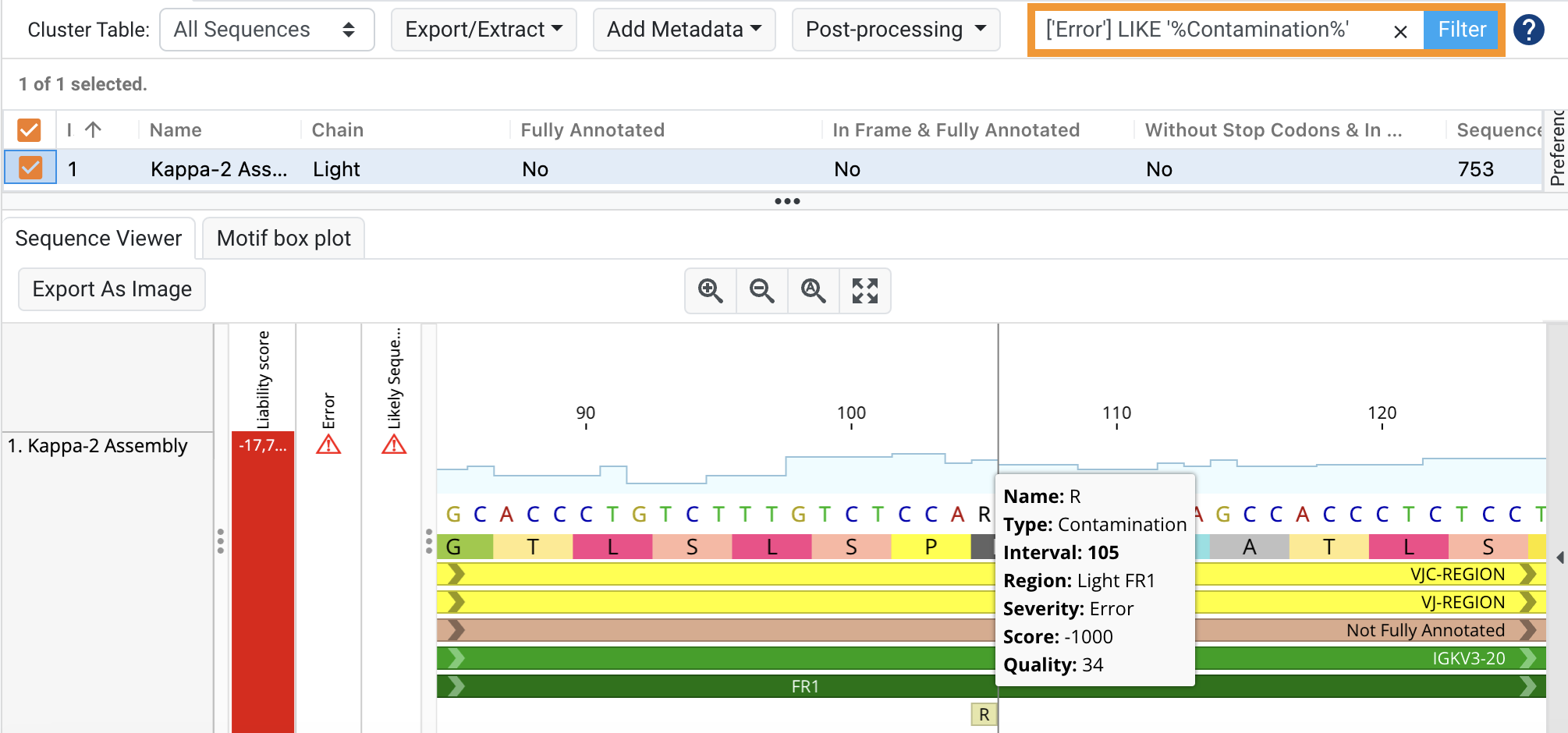Click the VJ-REGION annotation label
Image resolution: width=1568 pixels, height=733 pixels.
coord(1463,603)
